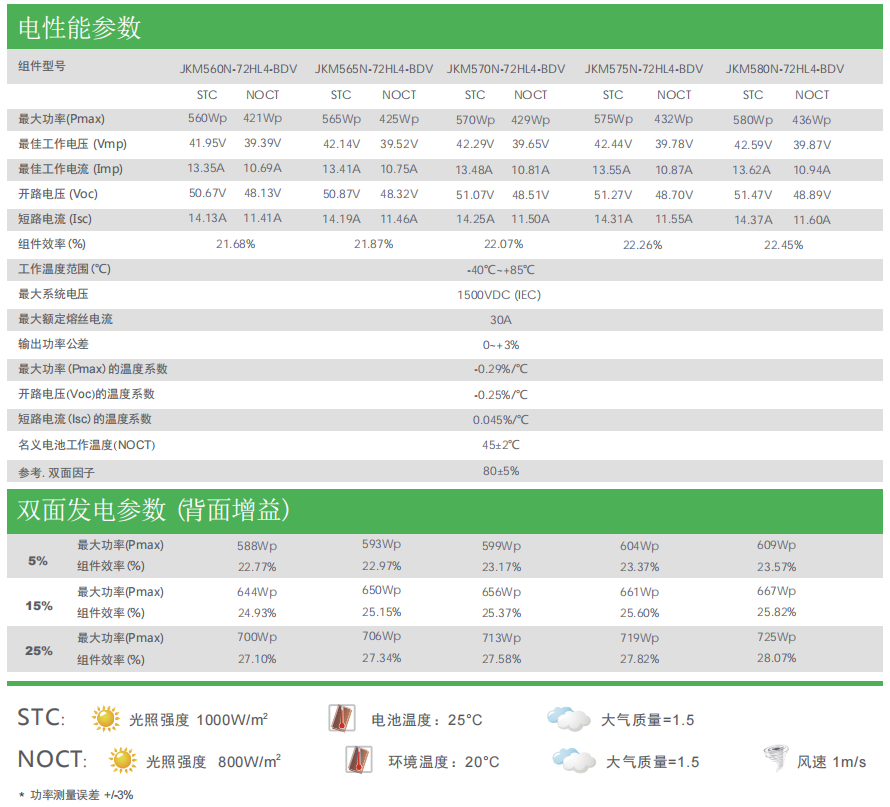This screenshot has width=890, height=807.
Task: Click the 最佳工作电压 (Vmp) row label
Action: pos(72,144)
